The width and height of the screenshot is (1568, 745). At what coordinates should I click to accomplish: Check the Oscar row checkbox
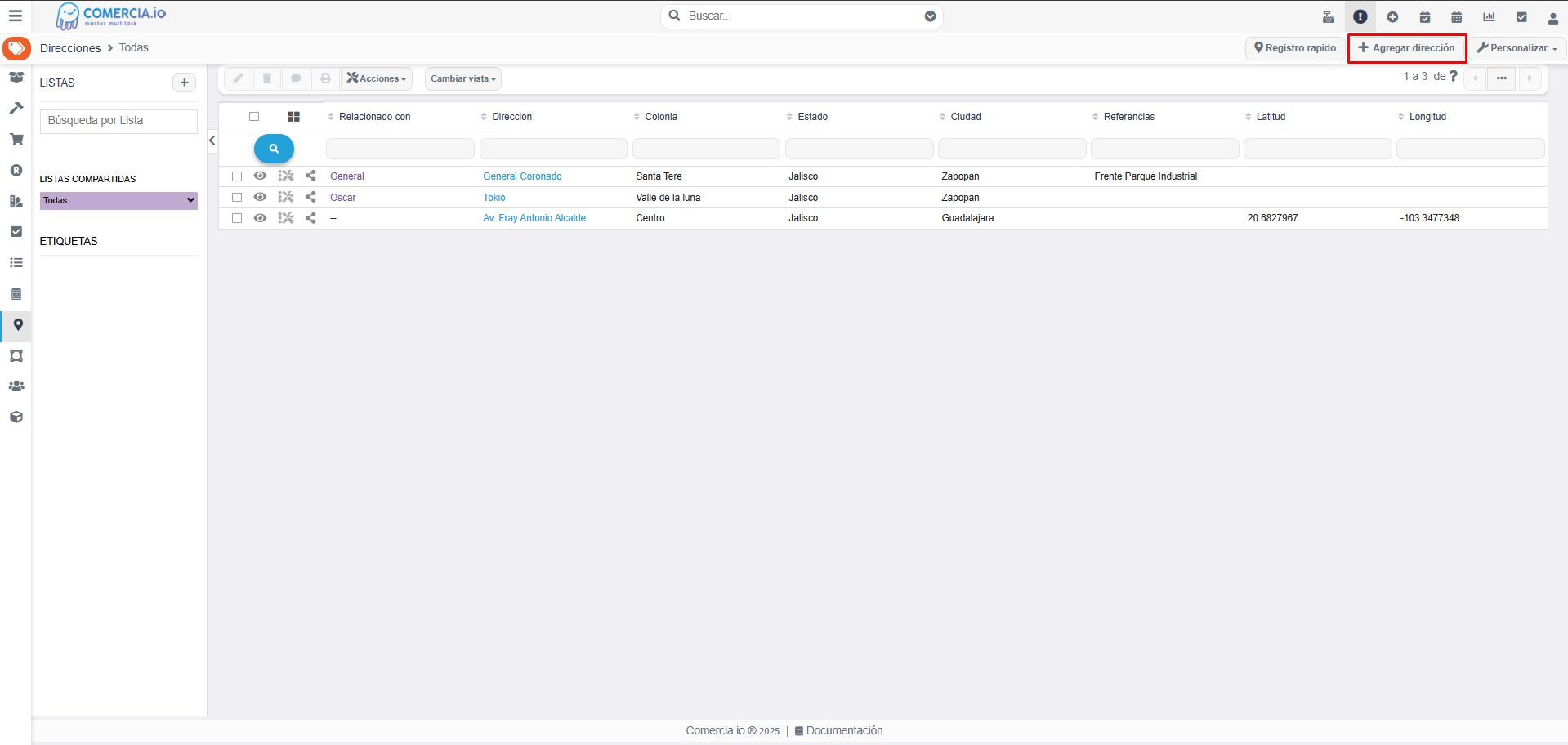coord(237,197)
